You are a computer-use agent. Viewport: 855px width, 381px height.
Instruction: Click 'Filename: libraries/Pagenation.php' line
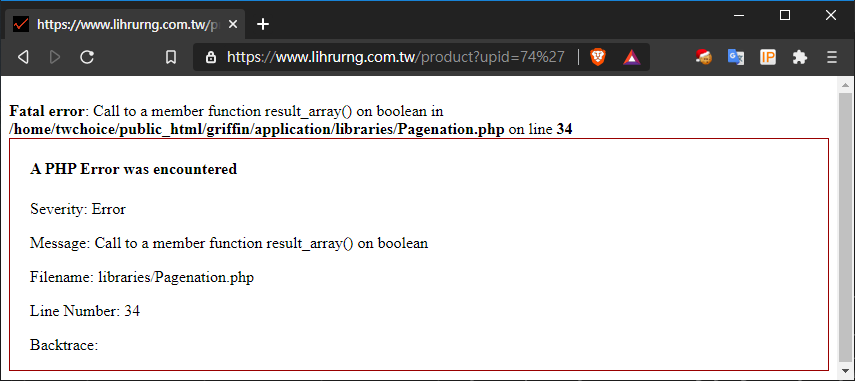tap(142, 277)
